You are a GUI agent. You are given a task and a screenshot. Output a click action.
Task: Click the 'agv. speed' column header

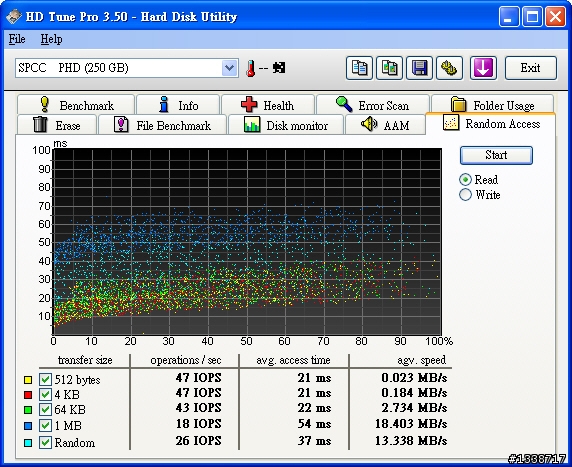tap(421, 360)
